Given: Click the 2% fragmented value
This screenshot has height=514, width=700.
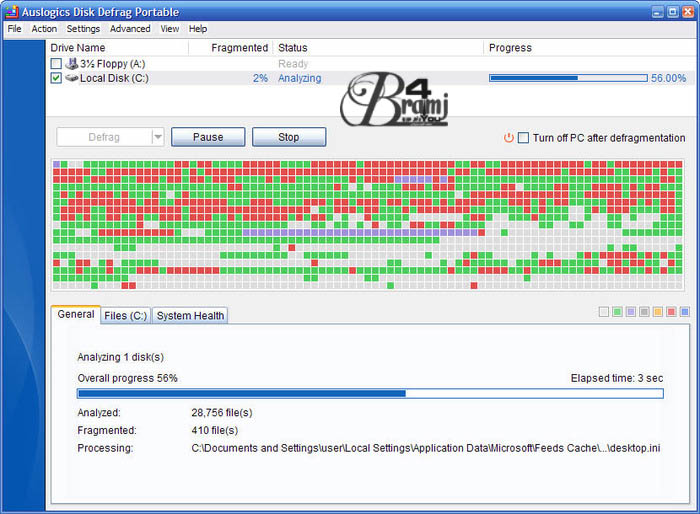Looking at the screenshot, I should [x=260, y=78].
